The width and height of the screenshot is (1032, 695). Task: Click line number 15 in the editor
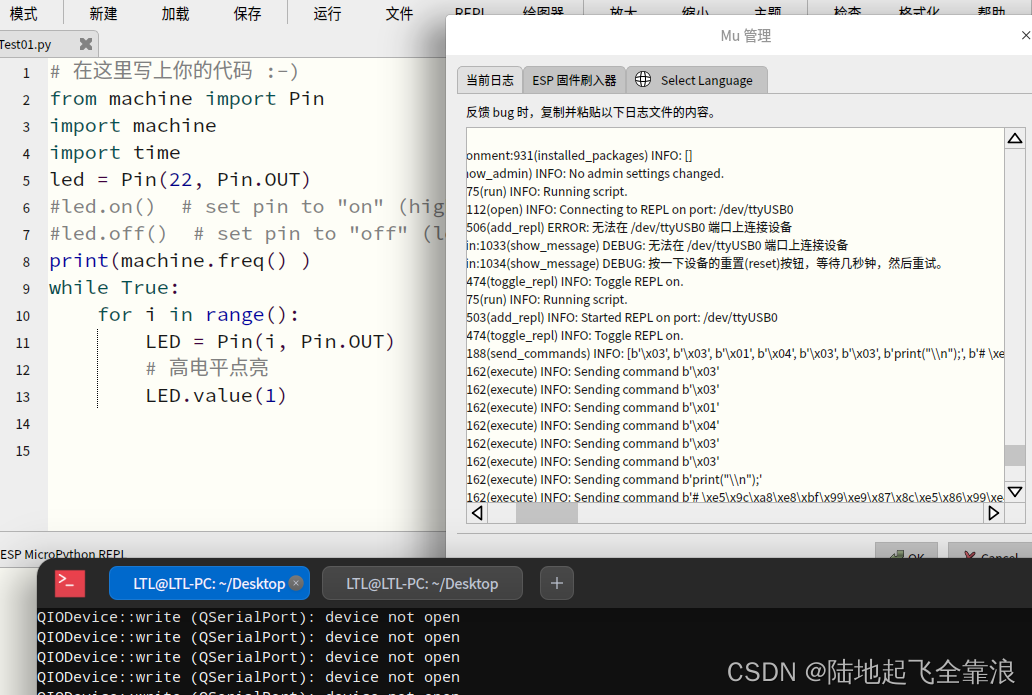tap(23, 451)
